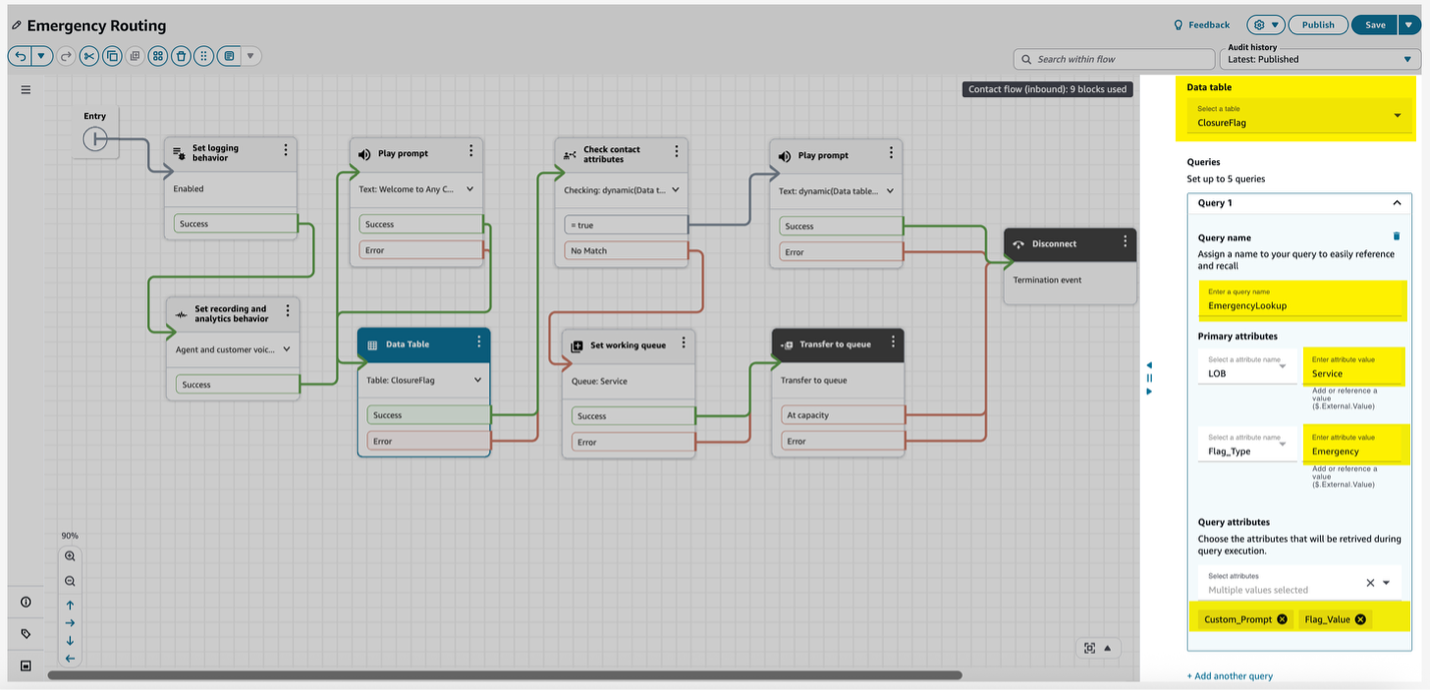Click the horizontal canvas scrollbar
Image resolution: width=1430 pixels, height=693 pixels.
500,675
